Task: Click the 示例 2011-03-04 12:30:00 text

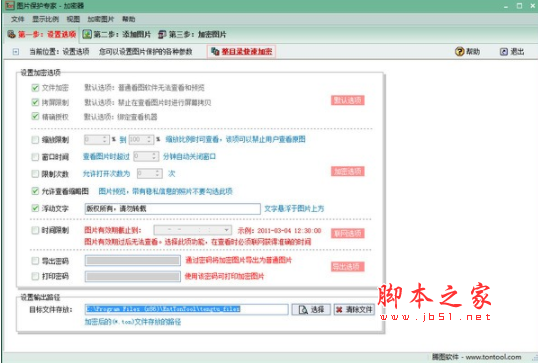Action: coord(279,231)
